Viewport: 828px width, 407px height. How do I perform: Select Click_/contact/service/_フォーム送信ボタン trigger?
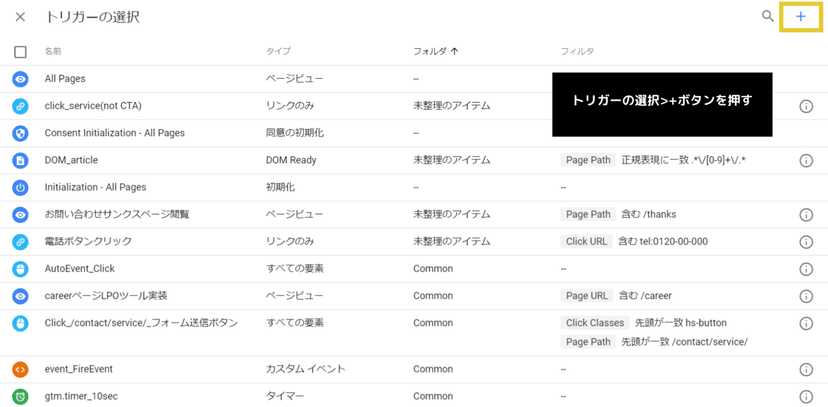141,323
